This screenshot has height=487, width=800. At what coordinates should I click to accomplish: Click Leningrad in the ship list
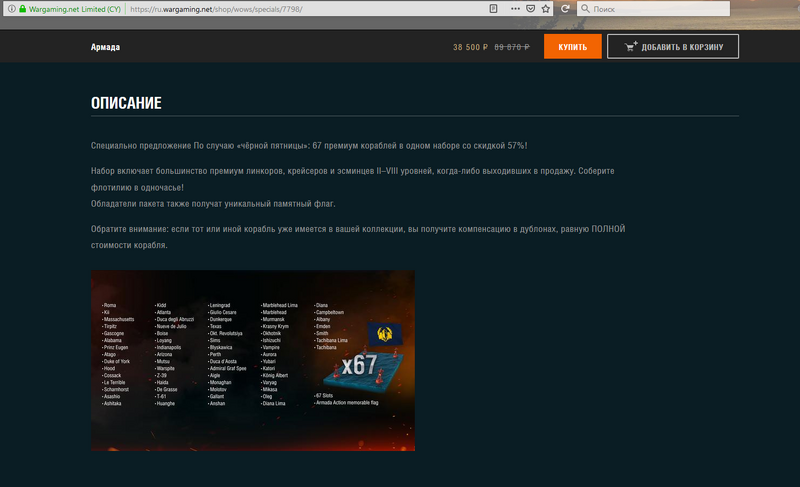pyautogui.click(x=219, y=305)
